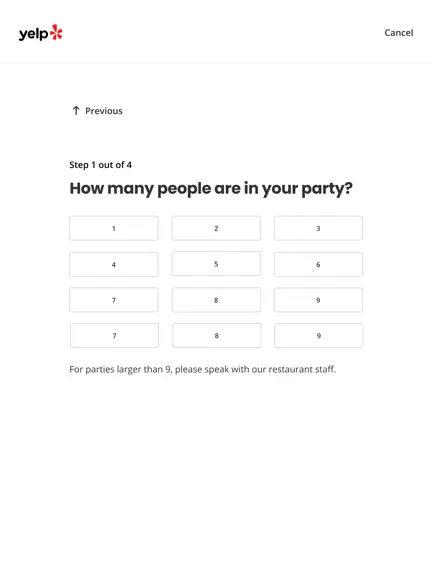Click the yelp wordmark text in header
The height and width of the screenshot is (576, 432).
point(33,34)
